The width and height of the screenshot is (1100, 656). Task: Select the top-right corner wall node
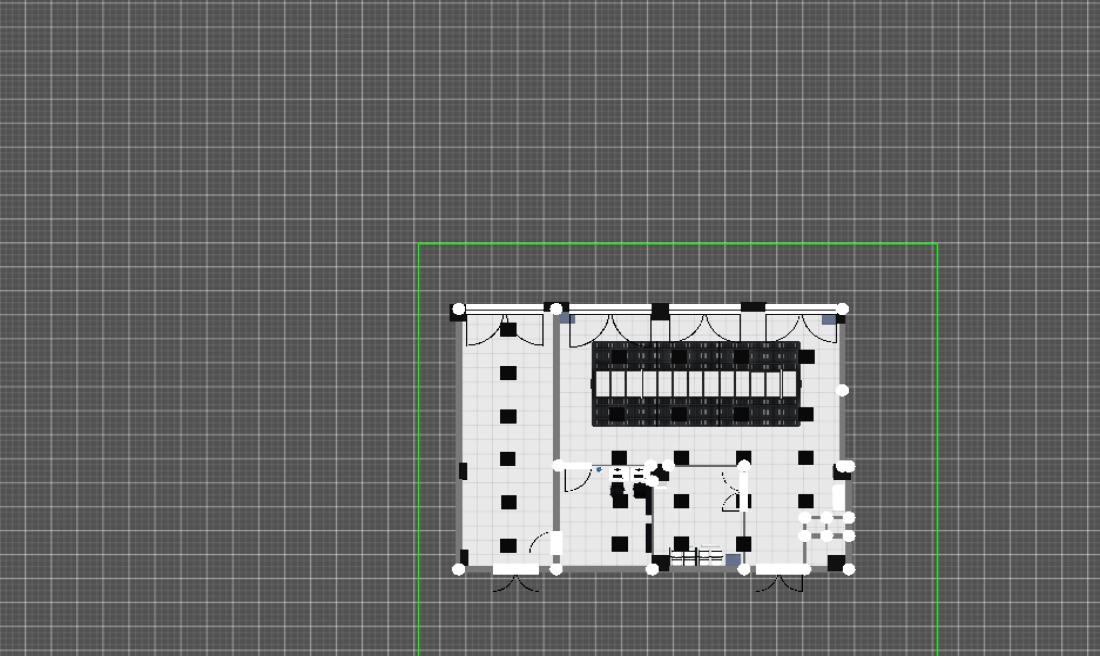842,309
